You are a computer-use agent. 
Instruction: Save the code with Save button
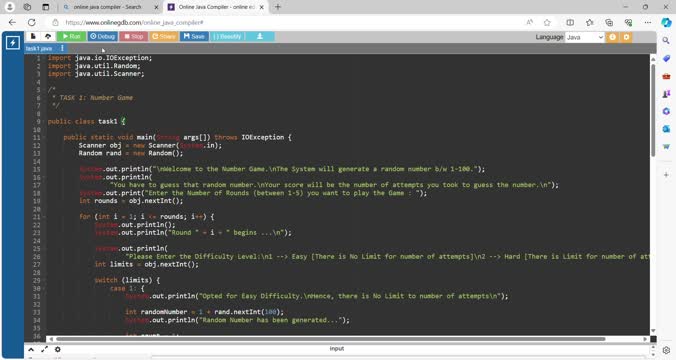point(194,37)
